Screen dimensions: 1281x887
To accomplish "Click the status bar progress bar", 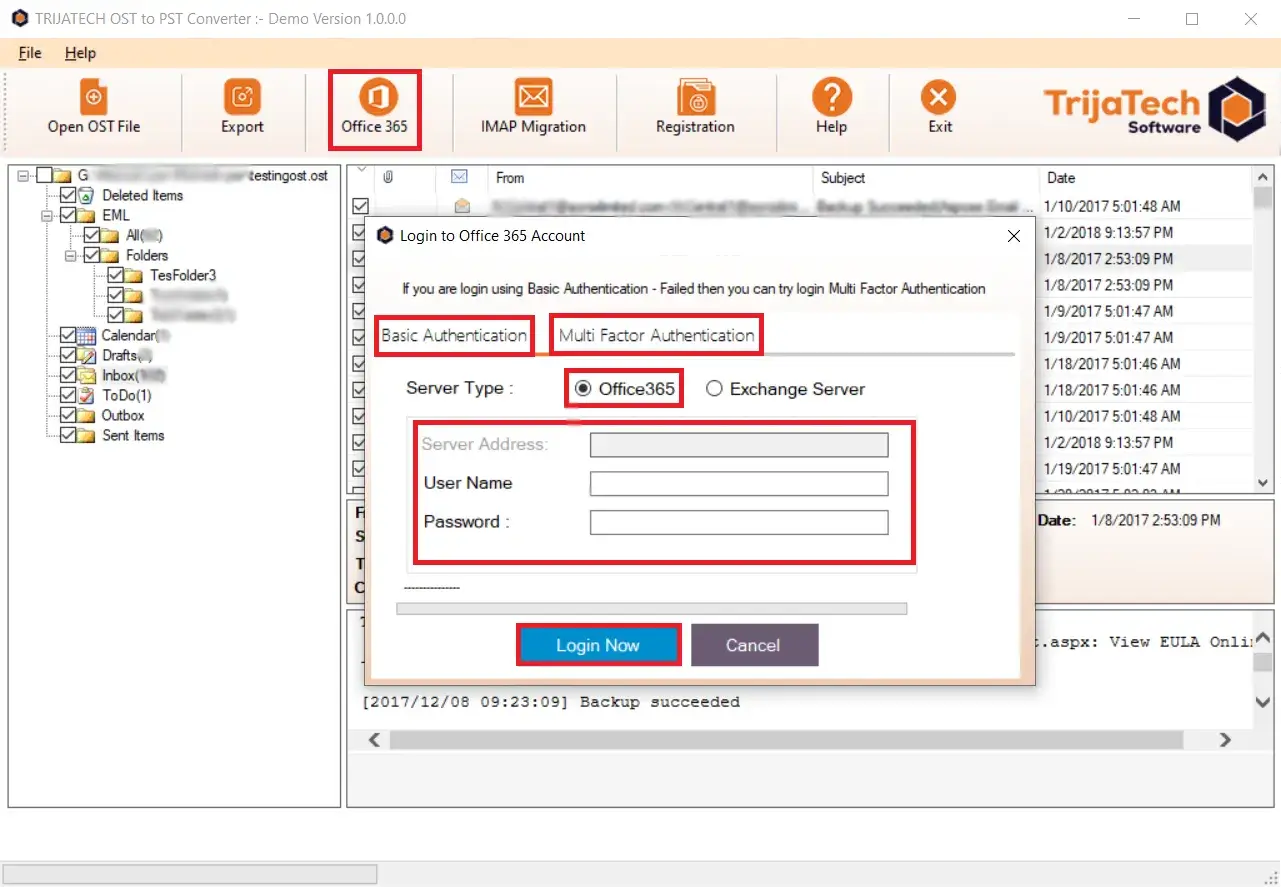I will (x=190, y=874).
